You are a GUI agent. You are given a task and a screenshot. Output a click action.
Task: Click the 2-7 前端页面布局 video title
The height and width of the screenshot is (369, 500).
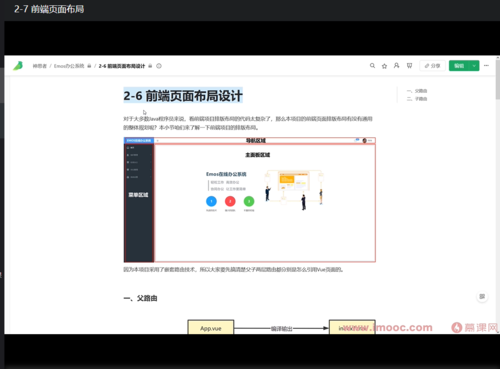pos(49,9)
